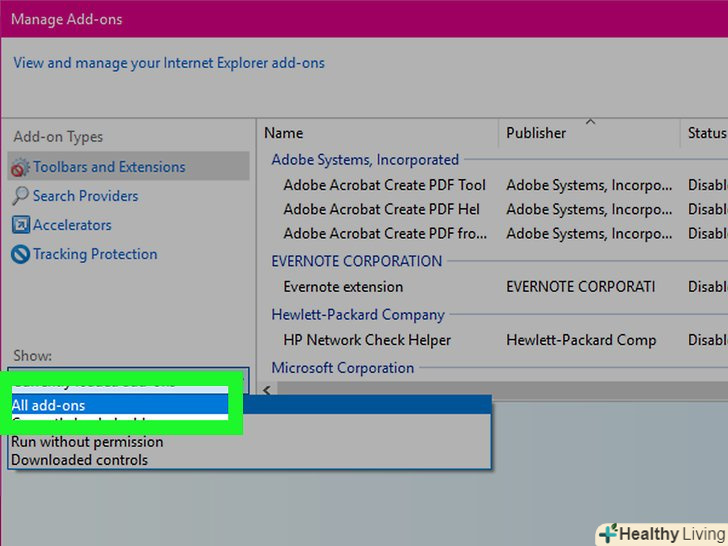
Task: Click Hewlett-Packard Comp publisher cell
Action: point(581,340)
